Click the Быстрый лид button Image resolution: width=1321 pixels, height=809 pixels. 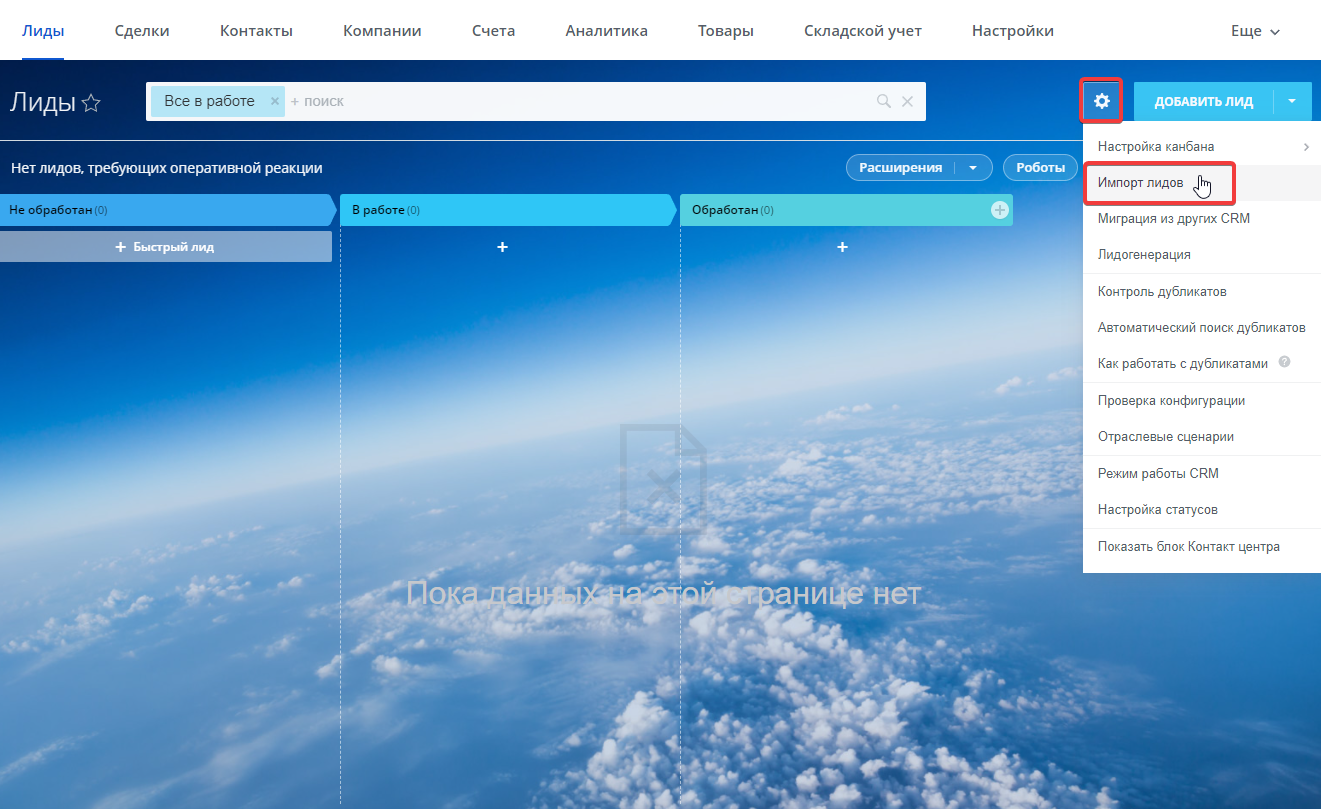(165, 247)
